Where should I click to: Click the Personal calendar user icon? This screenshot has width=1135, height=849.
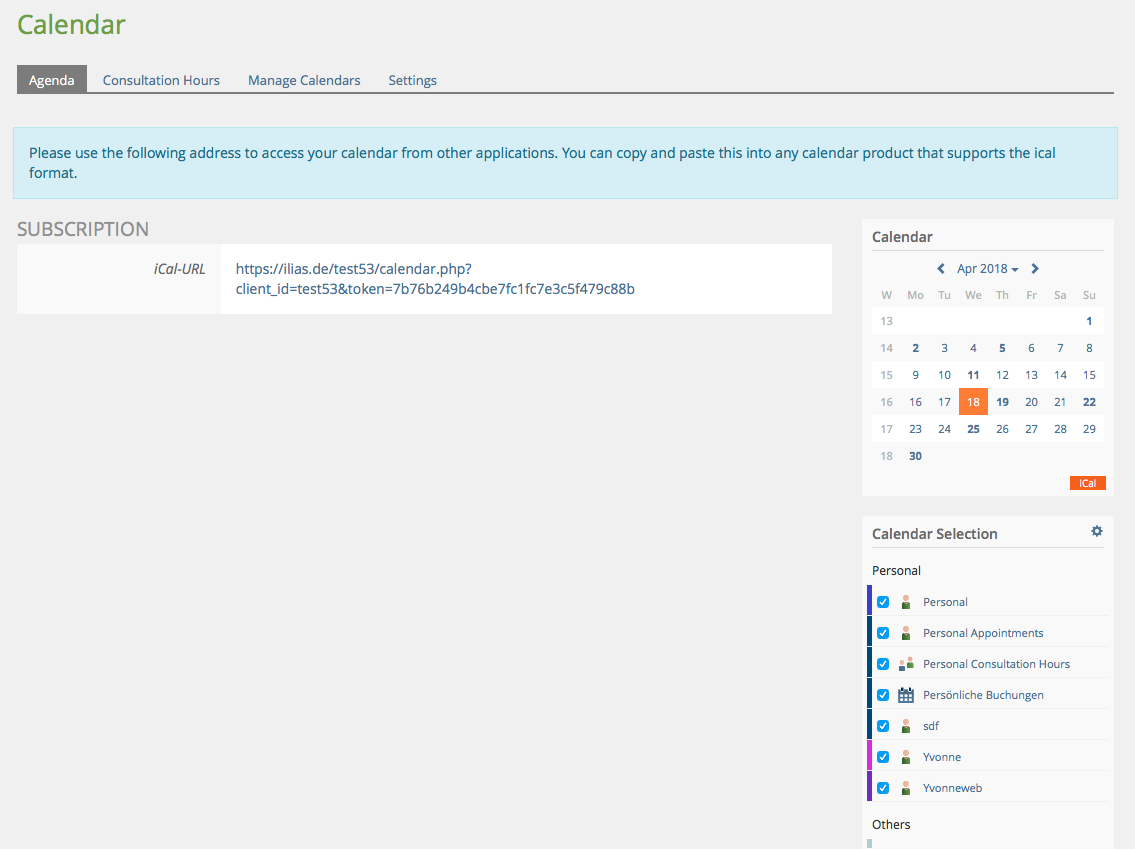click(x=906, y=602)
